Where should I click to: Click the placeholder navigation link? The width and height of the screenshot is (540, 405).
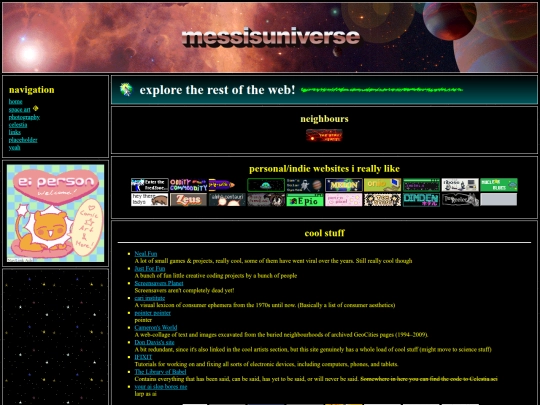(23, 140)
